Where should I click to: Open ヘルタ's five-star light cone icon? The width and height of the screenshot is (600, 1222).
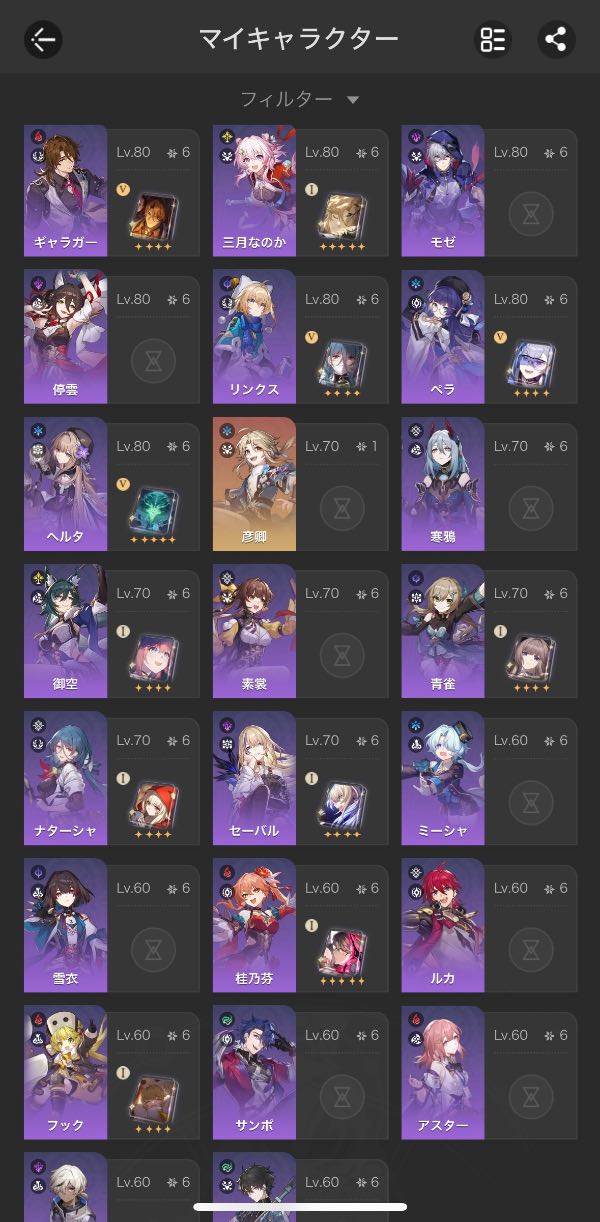(x=153, y=508)
